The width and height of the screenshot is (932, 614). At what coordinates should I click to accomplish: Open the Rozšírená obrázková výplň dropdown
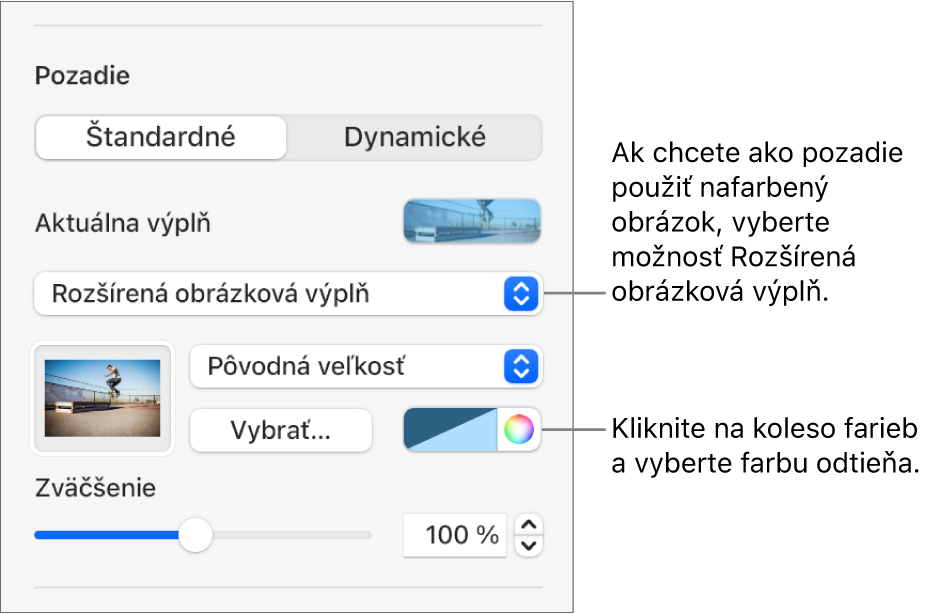point(288,294)
